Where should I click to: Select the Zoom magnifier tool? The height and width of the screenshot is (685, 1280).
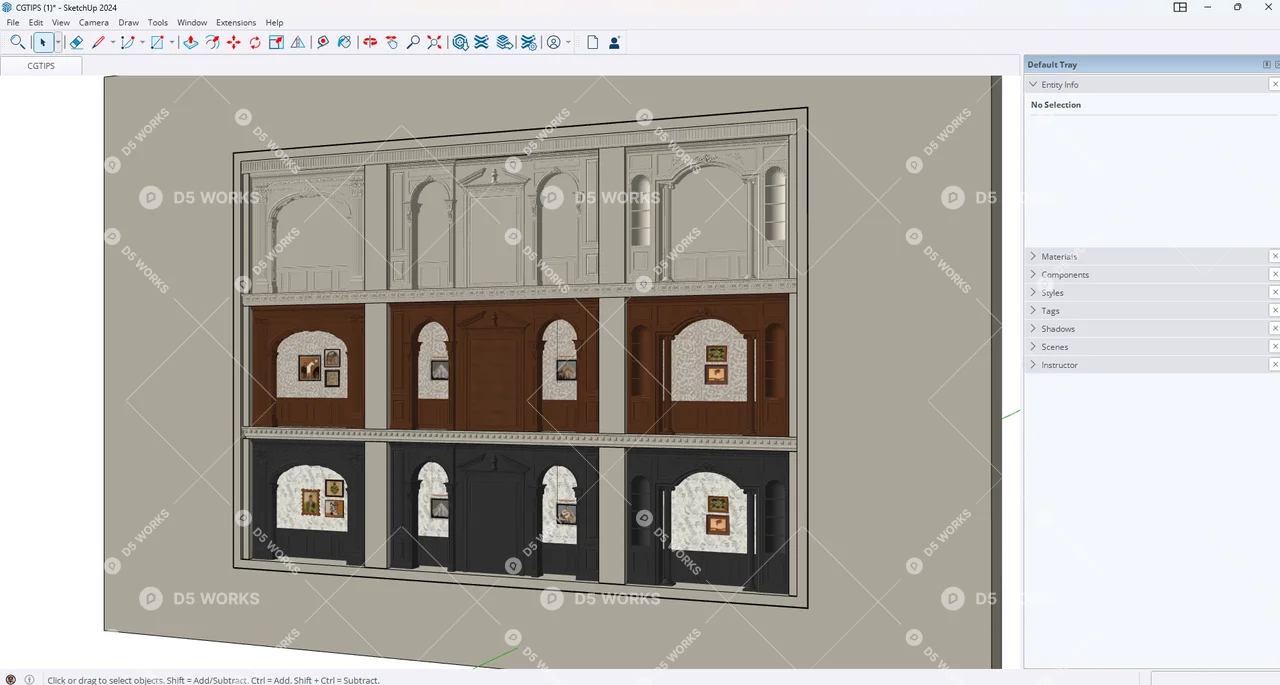click(x=412, y=42)
